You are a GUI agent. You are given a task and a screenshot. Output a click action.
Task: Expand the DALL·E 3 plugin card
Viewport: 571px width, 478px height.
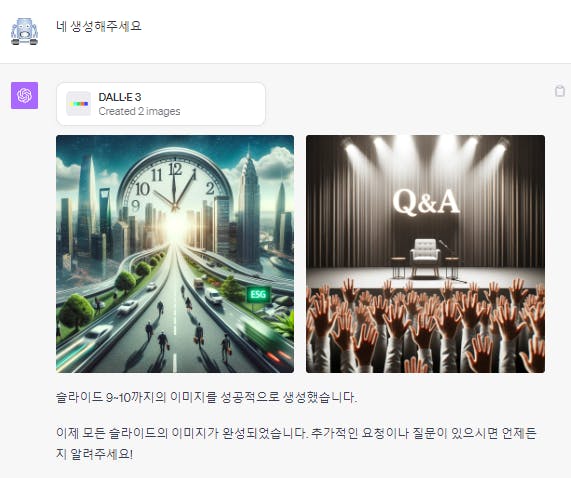point(161,104)
